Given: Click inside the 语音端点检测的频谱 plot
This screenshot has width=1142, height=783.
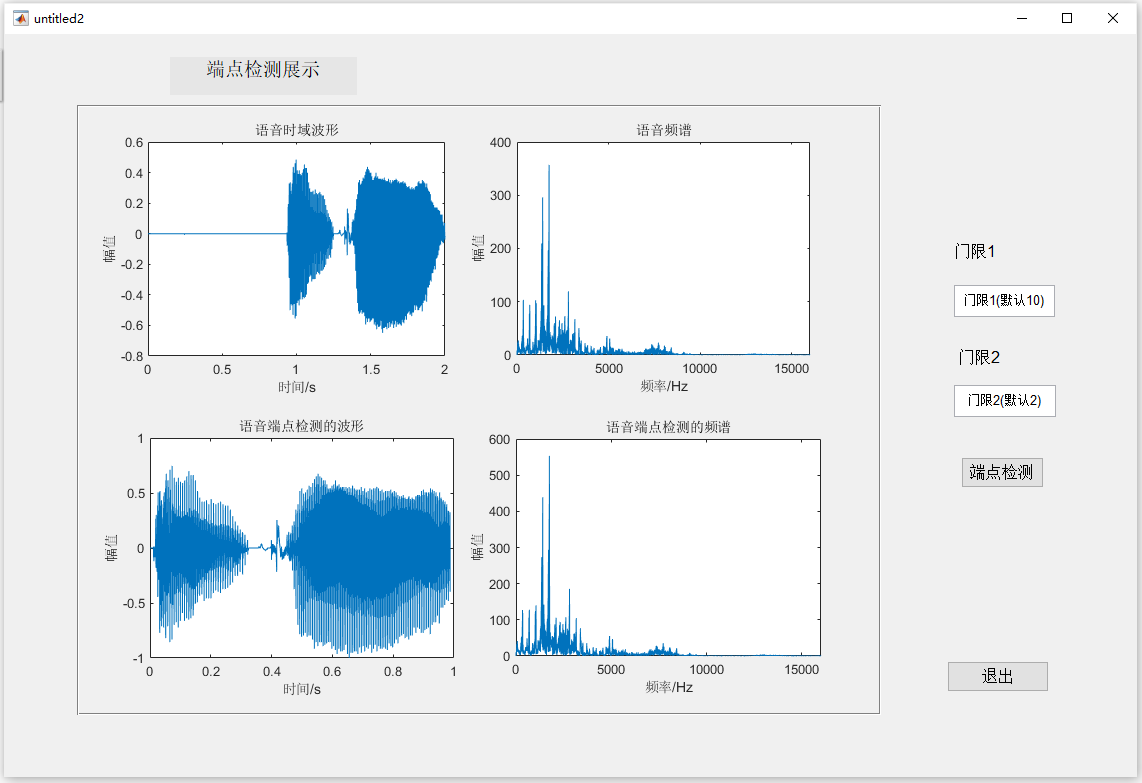Looking at the screenshot, I should click(x=668, y=547).
